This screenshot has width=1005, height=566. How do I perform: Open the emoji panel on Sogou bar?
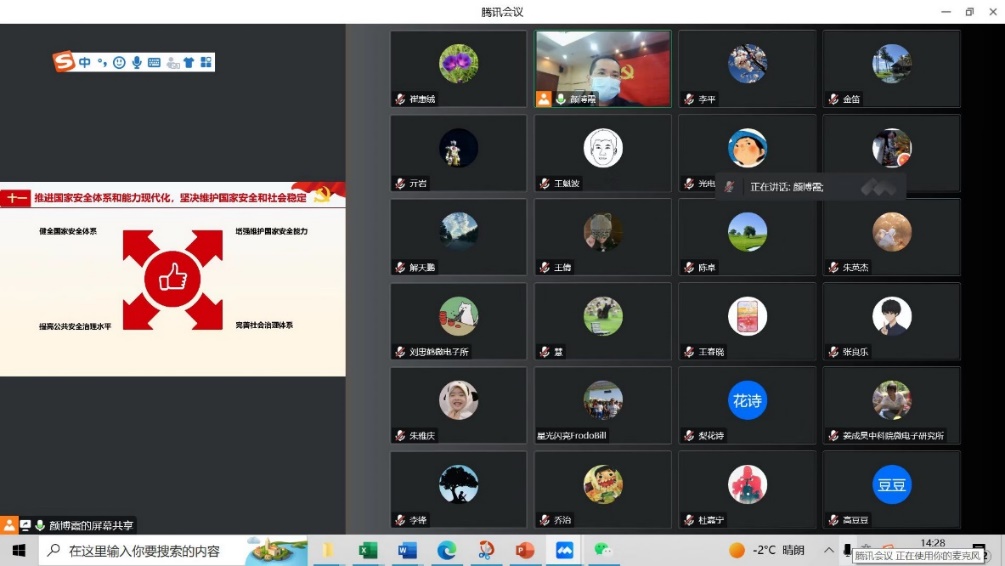point(119,62)
